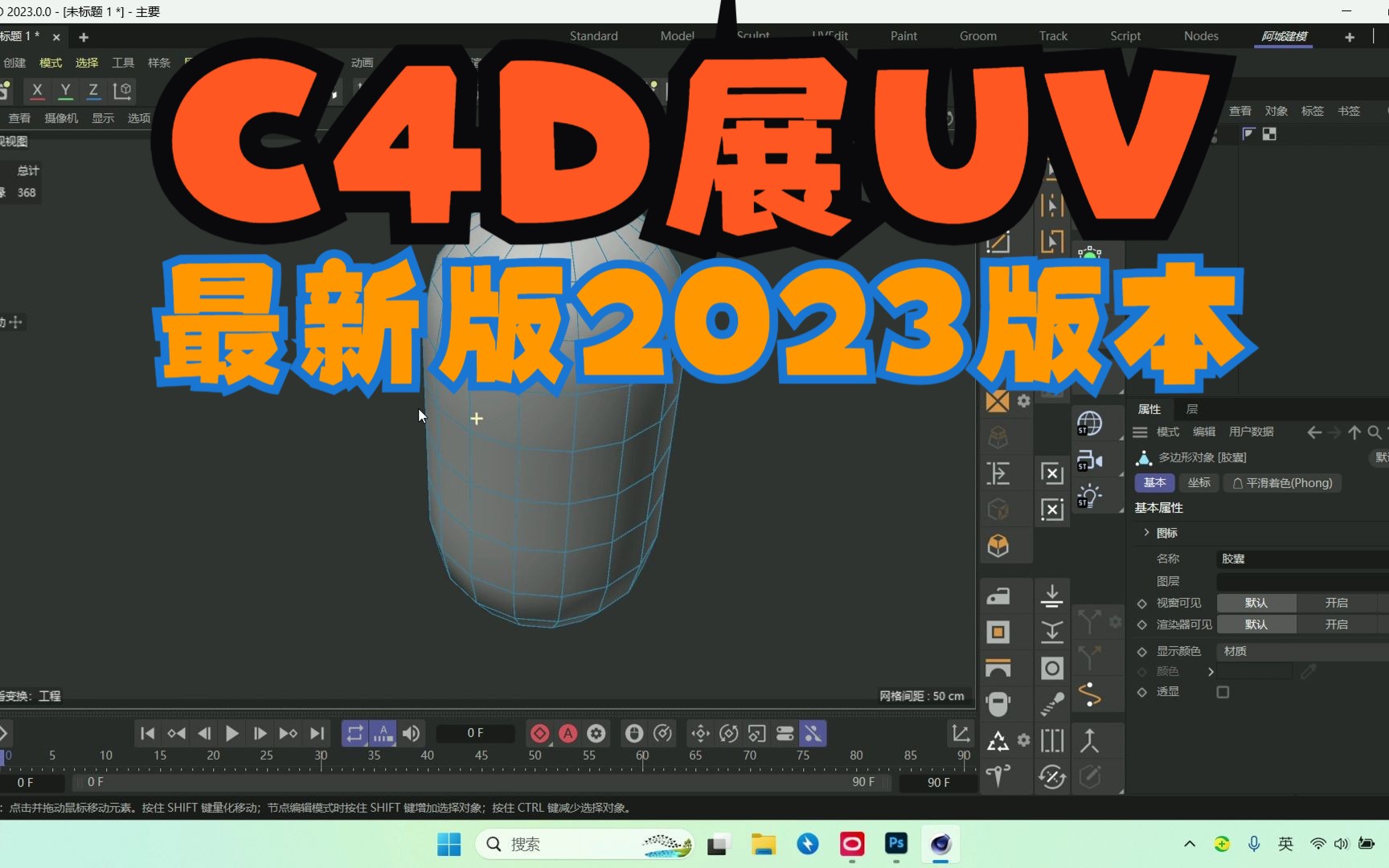Go to the previous keyframe

[176, 733]
